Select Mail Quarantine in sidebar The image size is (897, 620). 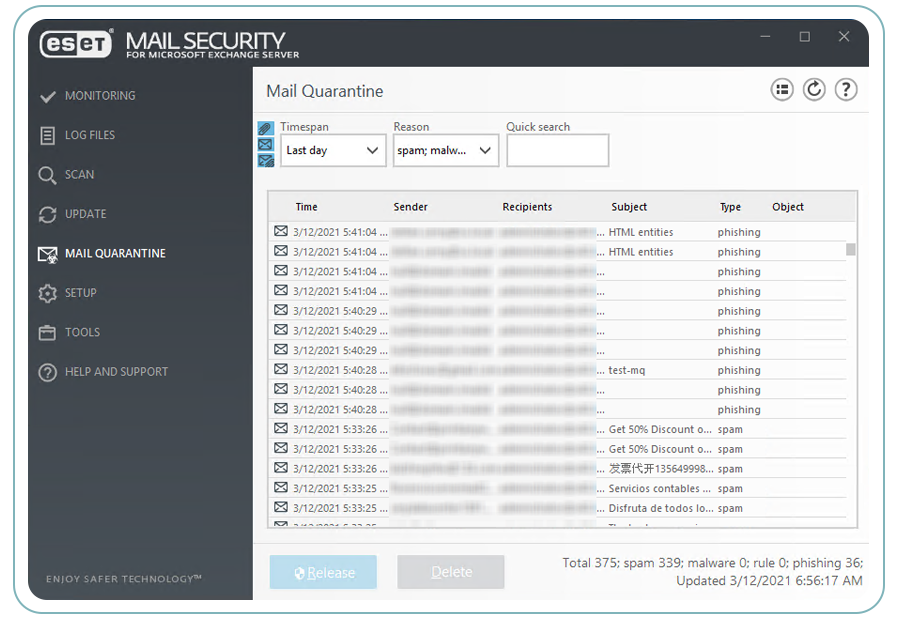click(x=116, y=253)
